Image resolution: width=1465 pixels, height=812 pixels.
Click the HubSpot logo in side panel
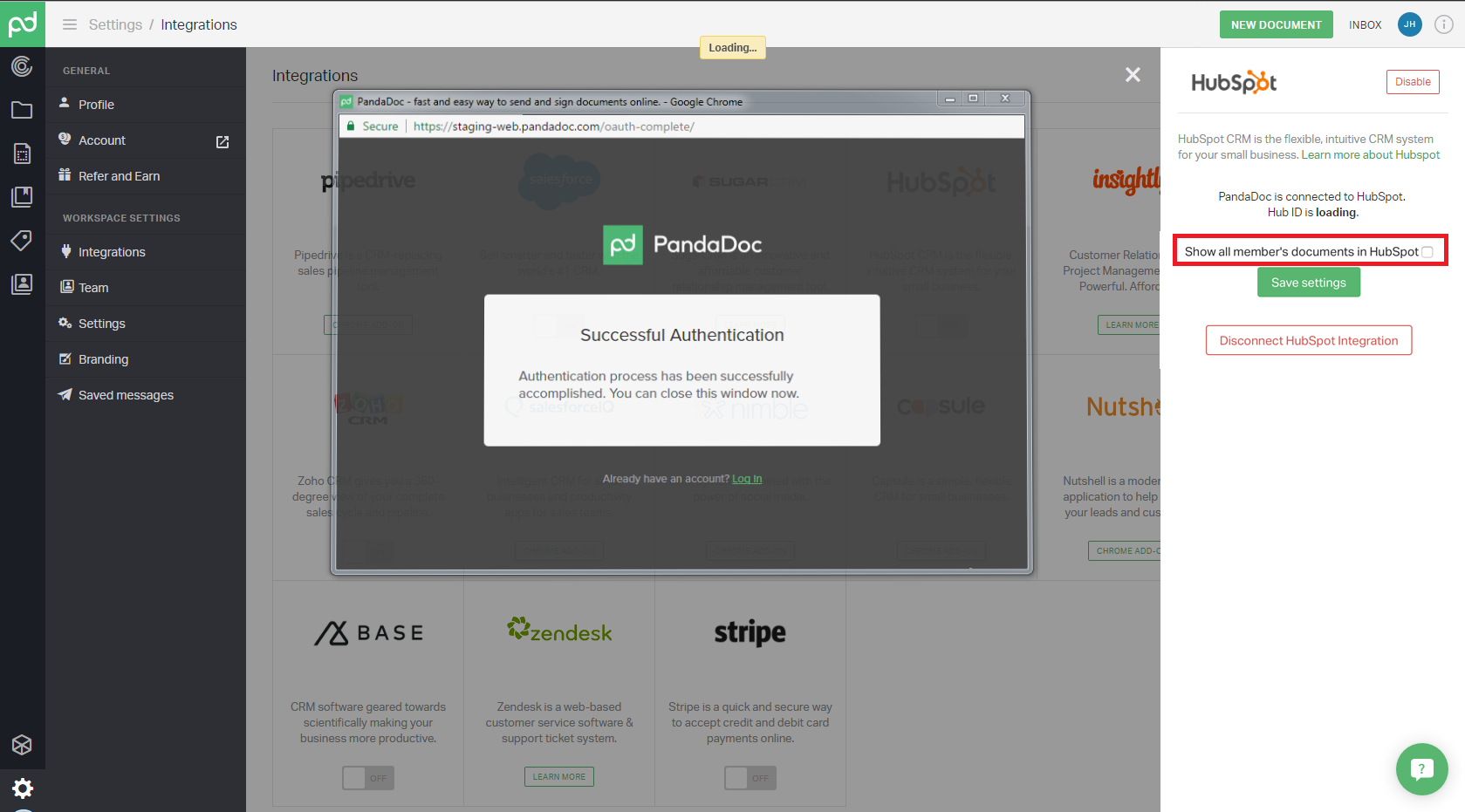(1234, 82)
